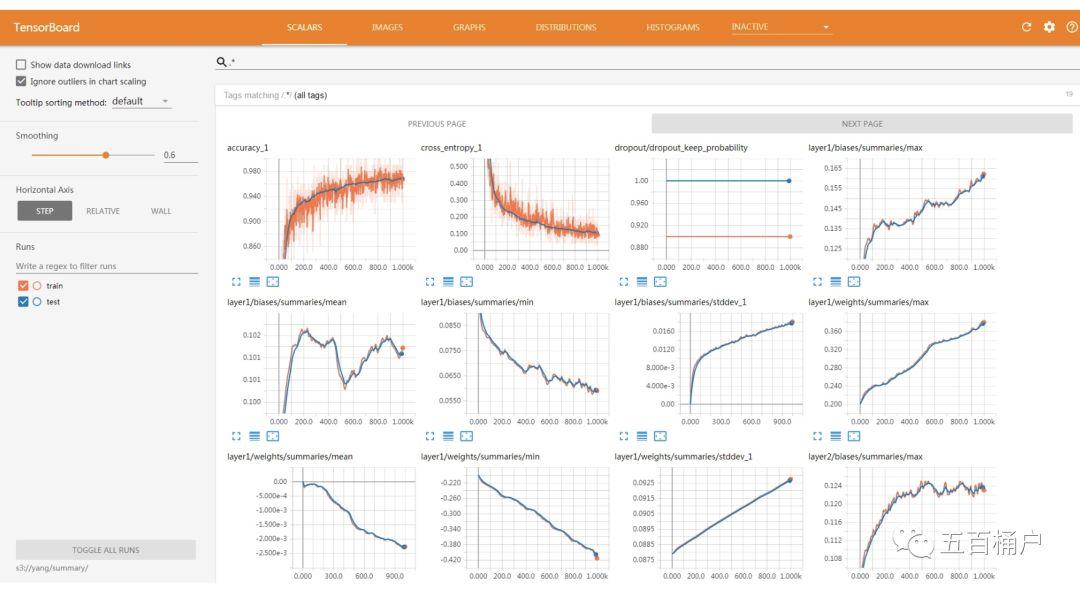The width and height of the screenshot is (1080, 590).
Task: Open Tooltip sorting method dropdown
Action: coord(141,101)
